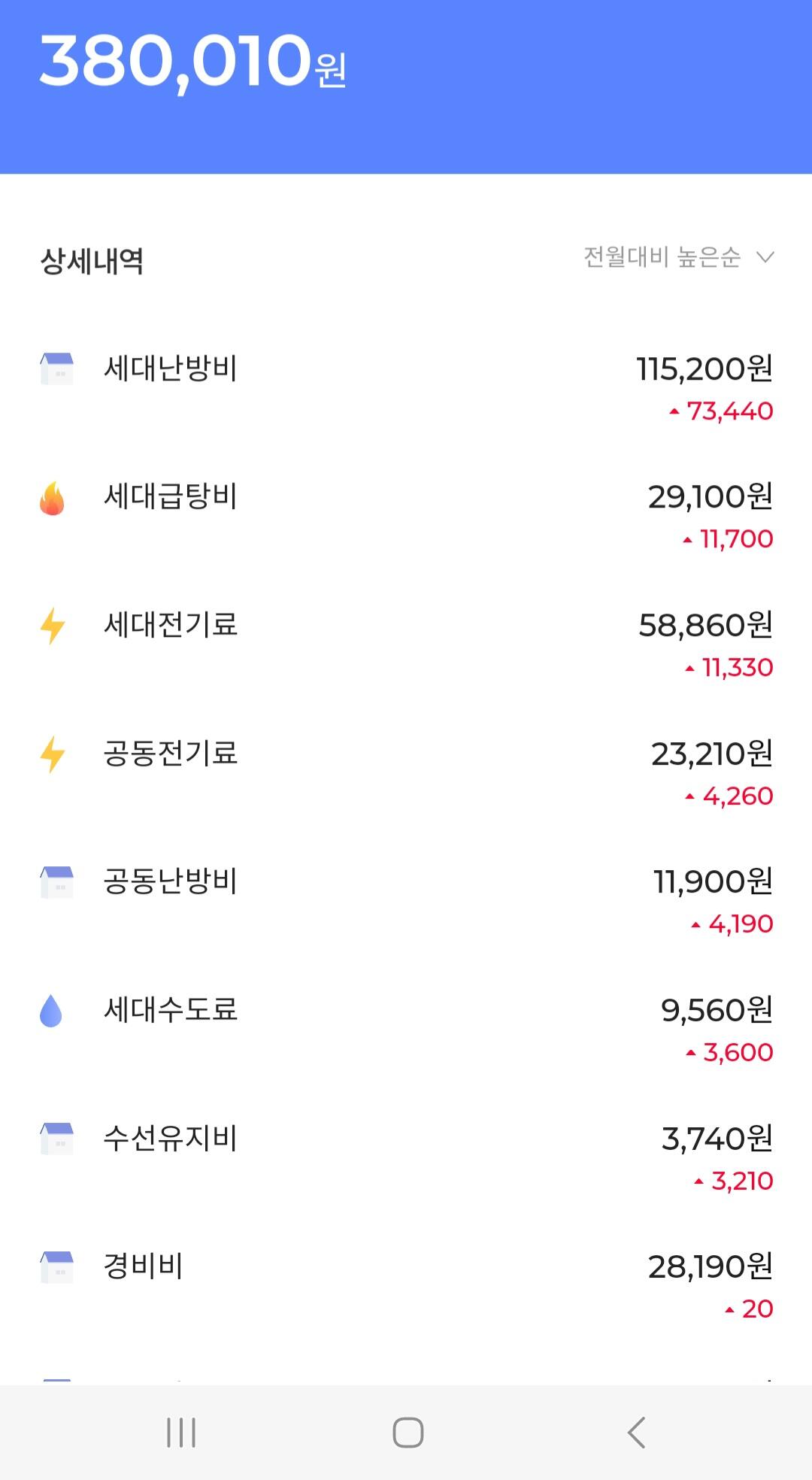This screenshot has height=1480, width=812.
Task: Tap the house icon beside 세대난방비
Action: tap(56, 368)
